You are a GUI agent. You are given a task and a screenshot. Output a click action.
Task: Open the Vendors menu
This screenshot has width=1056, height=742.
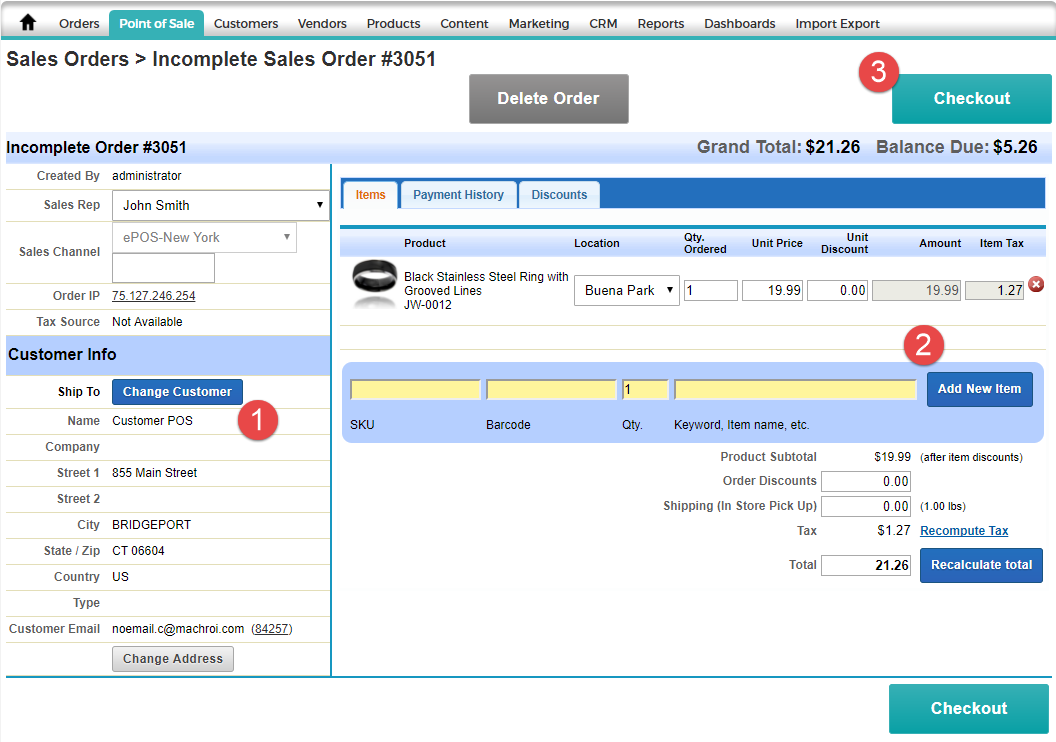click(322, 24)
